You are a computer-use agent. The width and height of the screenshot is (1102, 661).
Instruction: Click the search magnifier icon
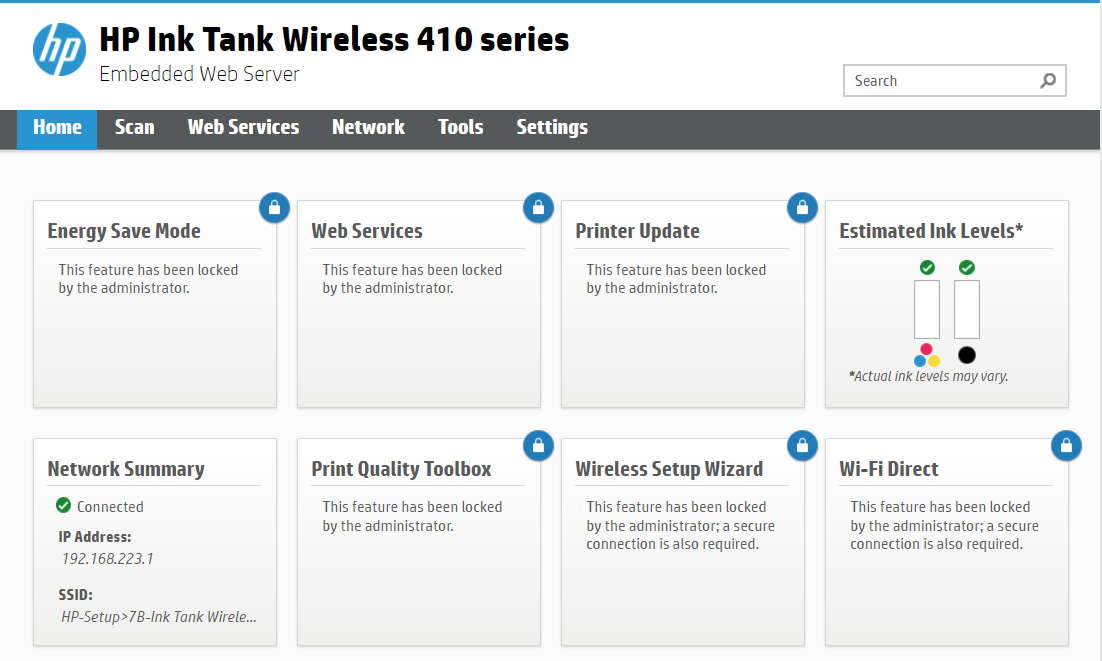(x=1047, y=80)
